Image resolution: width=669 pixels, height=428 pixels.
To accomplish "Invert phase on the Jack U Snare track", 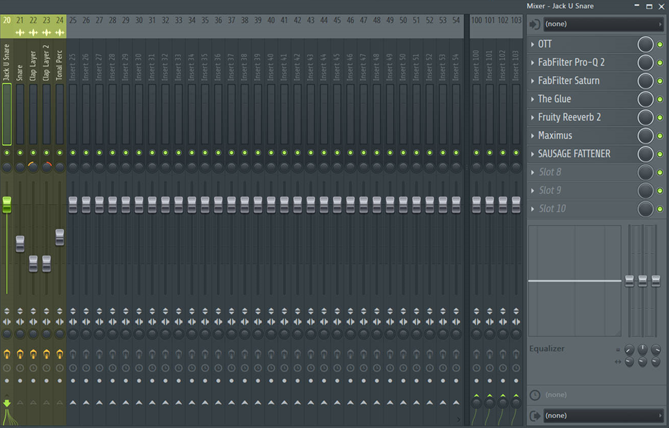I will point(7,311).
